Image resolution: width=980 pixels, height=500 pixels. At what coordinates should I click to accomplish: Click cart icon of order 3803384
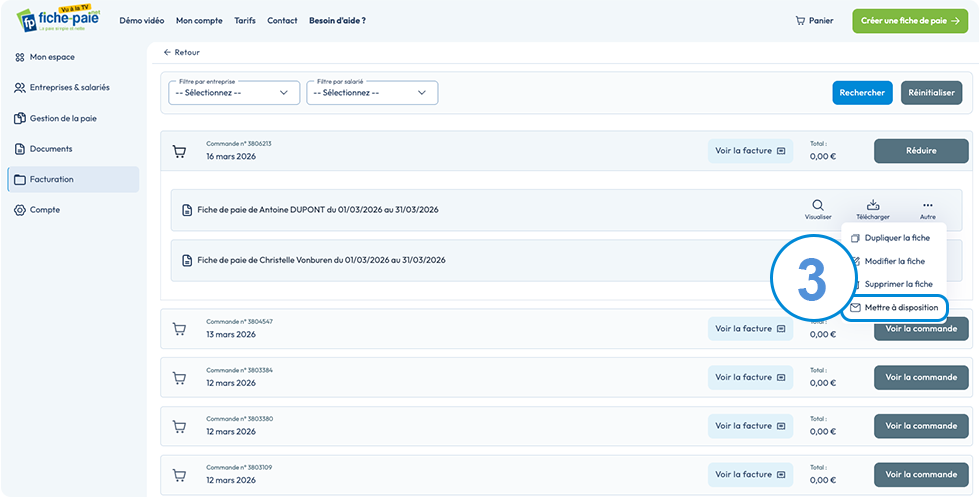[179, 378]
